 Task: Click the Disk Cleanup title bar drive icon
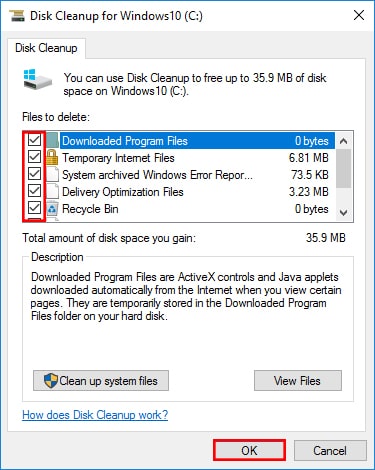[x=17, y=16]
